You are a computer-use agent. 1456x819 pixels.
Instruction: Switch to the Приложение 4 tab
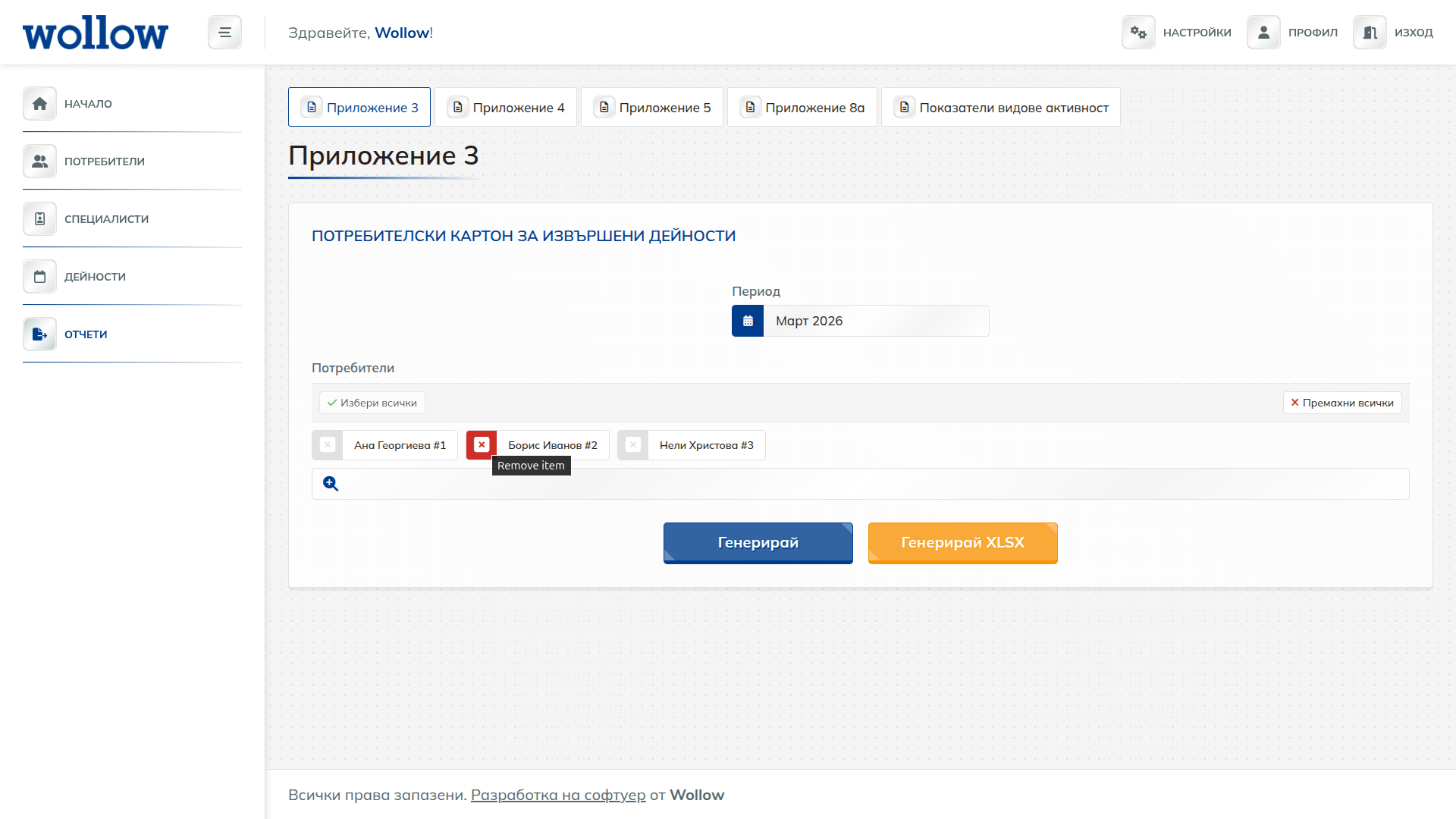[507, 107]
